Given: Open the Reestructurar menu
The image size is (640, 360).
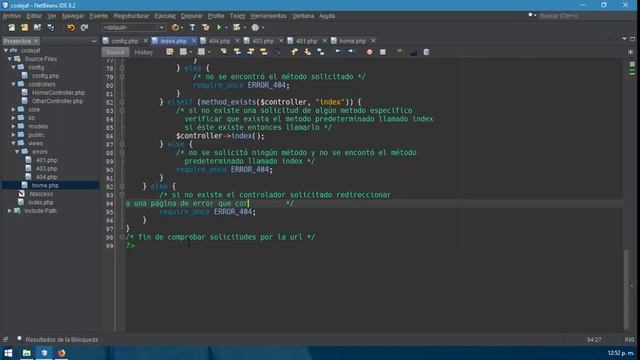Looking at the screenshot, I should 131,16.
